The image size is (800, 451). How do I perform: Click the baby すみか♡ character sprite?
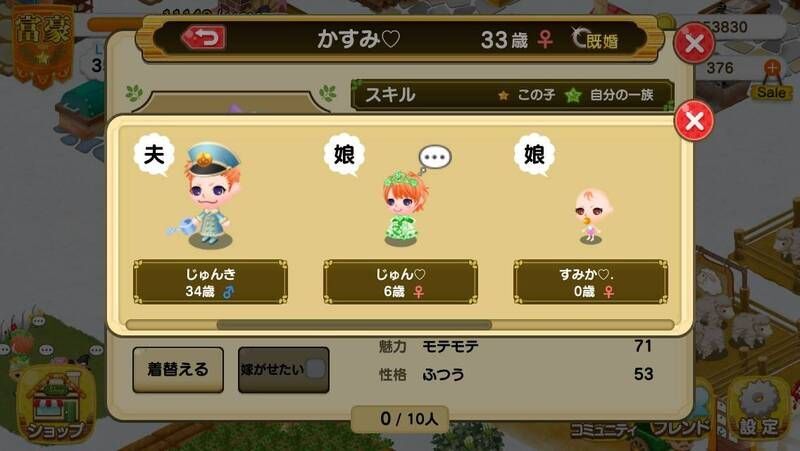click(592, 216)
